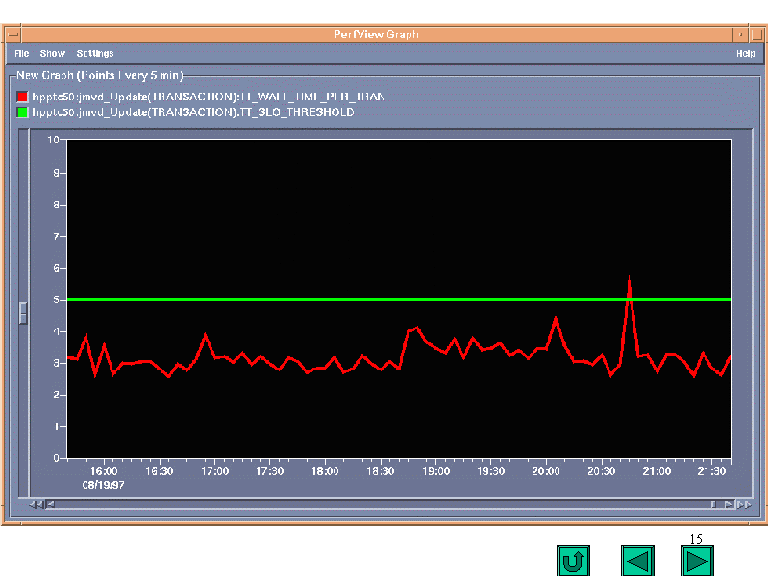Open the Help menu
The width and height of the screenshot is (768, 576).
click(745, 53)
